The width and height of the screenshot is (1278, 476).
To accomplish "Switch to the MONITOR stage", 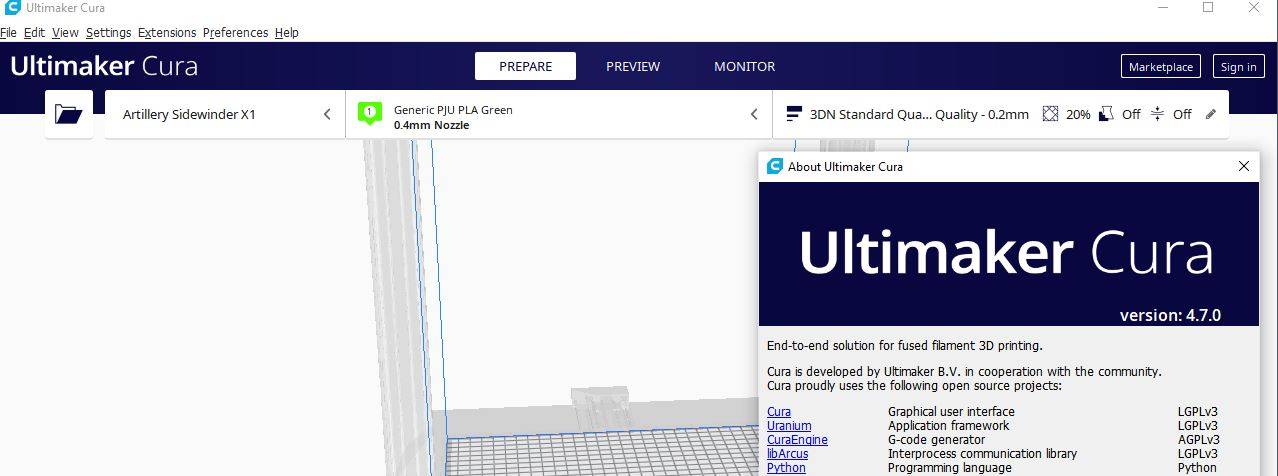I will [744, 66].
